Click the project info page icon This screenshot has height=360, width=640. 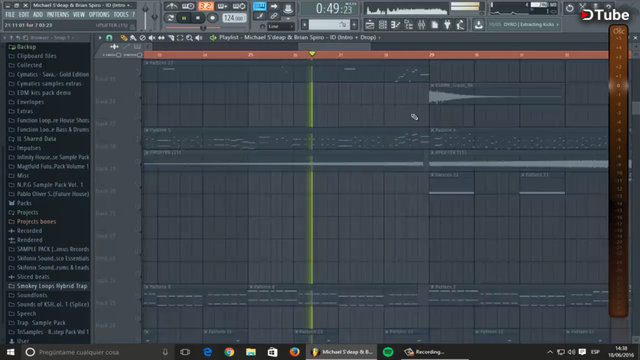point(435,25)
